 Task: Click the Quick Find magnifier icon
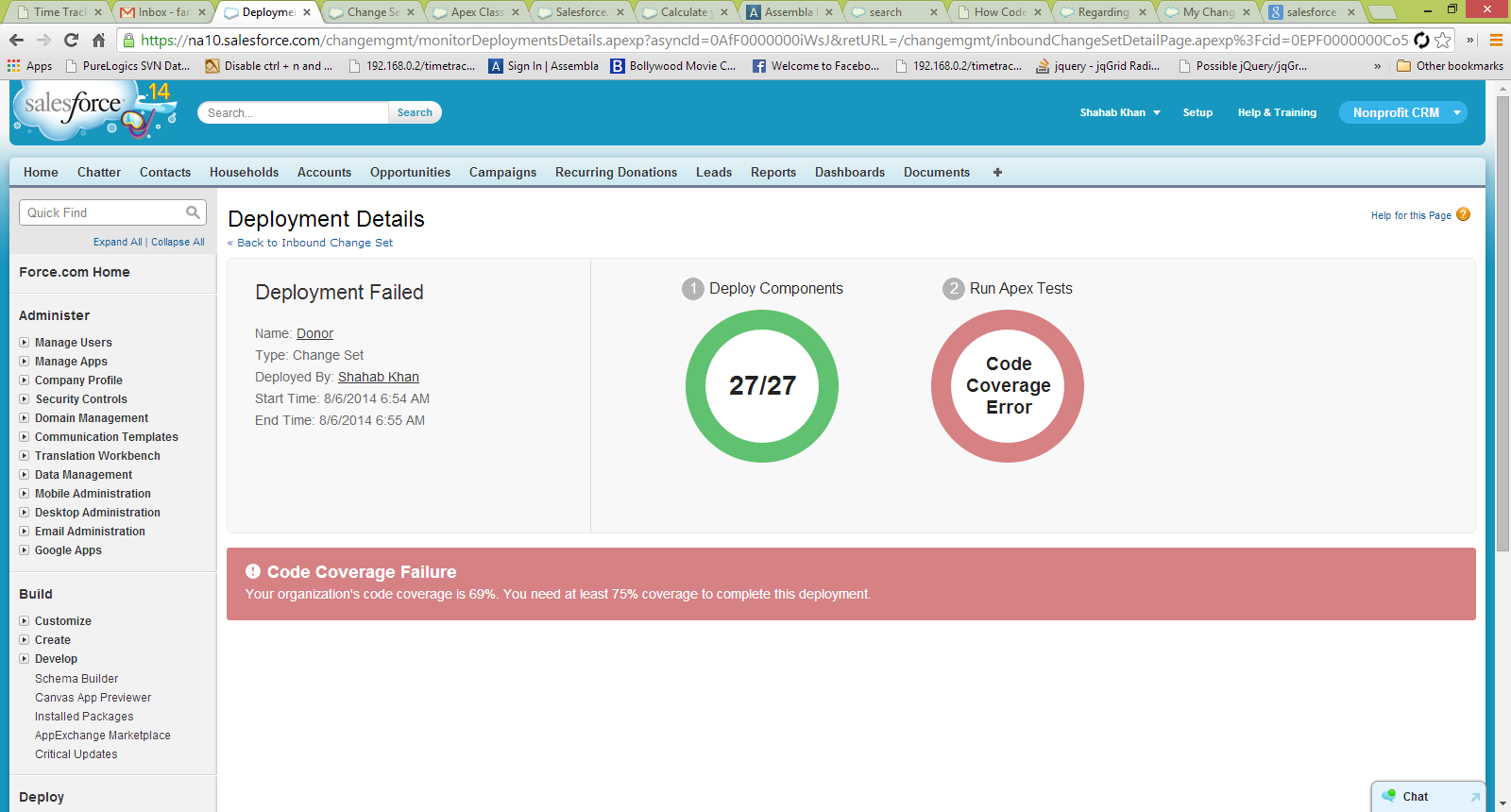[193, 212]
